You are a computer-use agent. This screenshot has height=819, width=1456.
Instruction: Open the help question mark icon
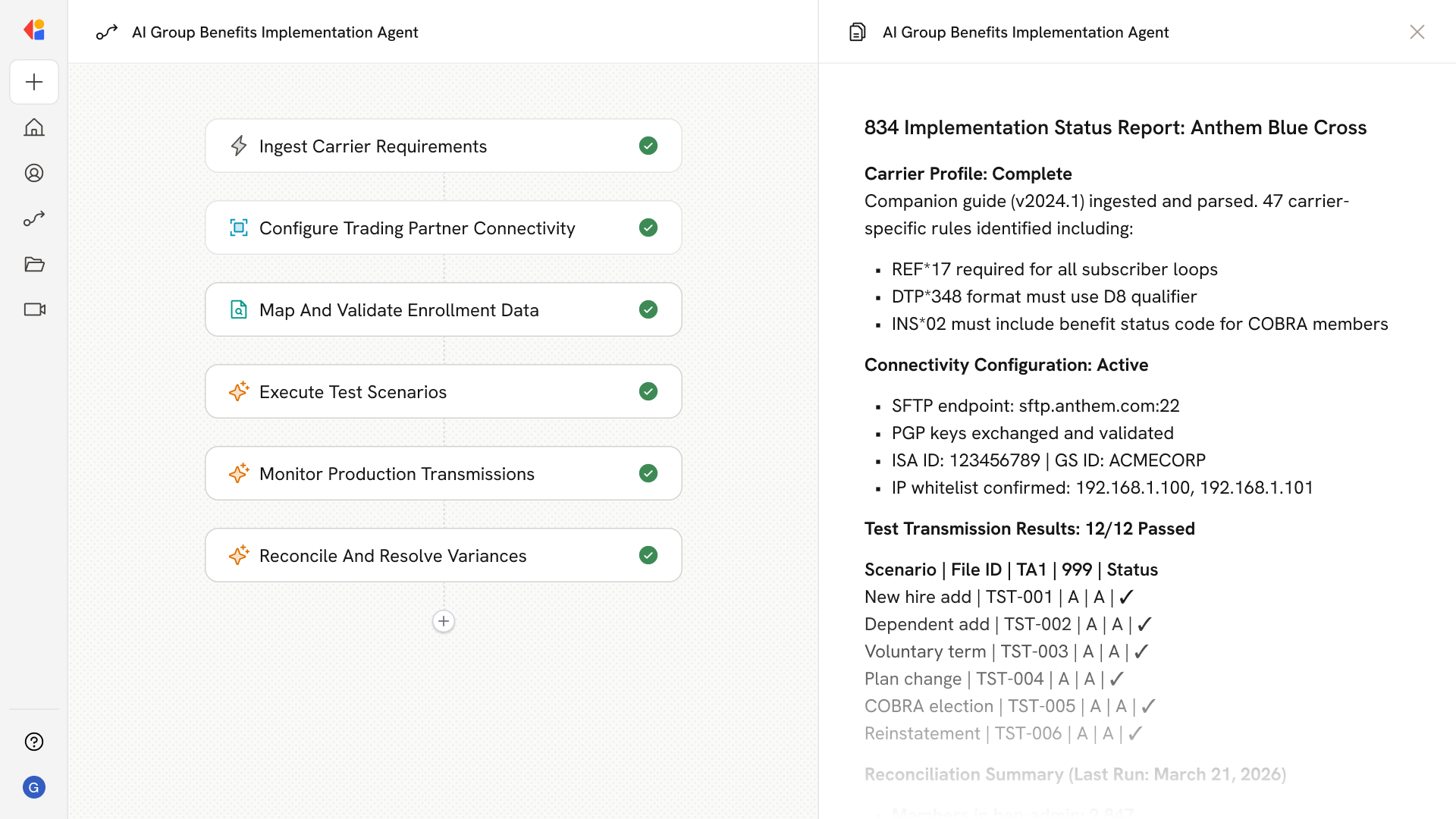point(34,742)
